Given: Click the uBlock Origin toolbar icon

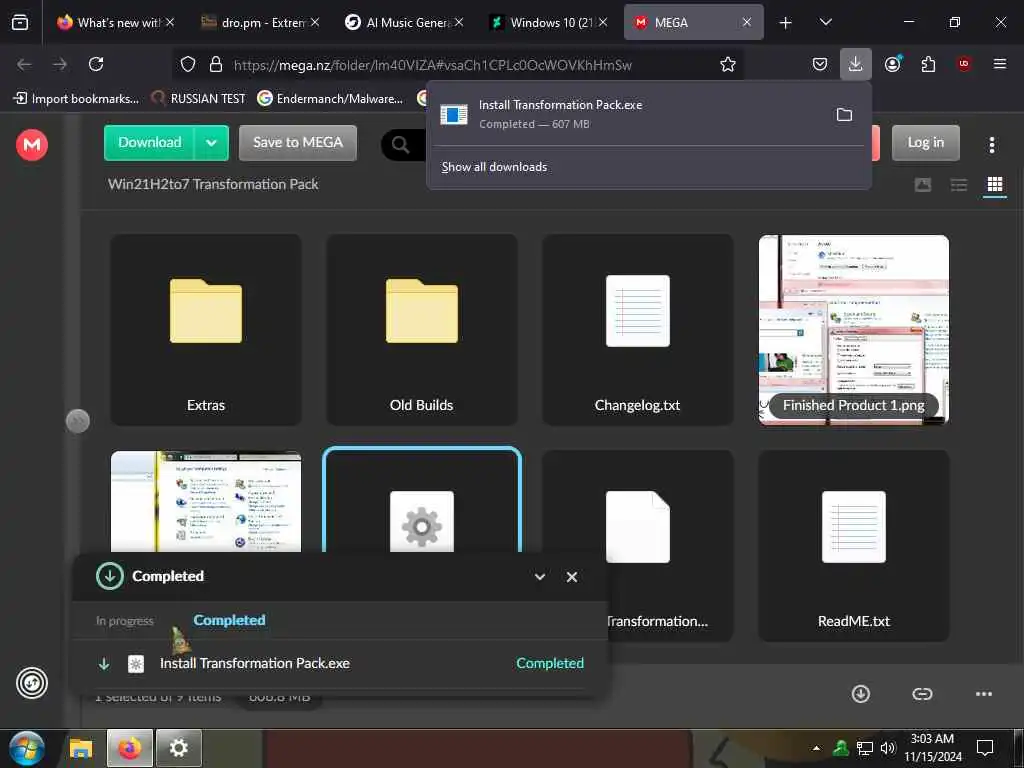Looking at the screenshot, I should (x=964, y=63).
